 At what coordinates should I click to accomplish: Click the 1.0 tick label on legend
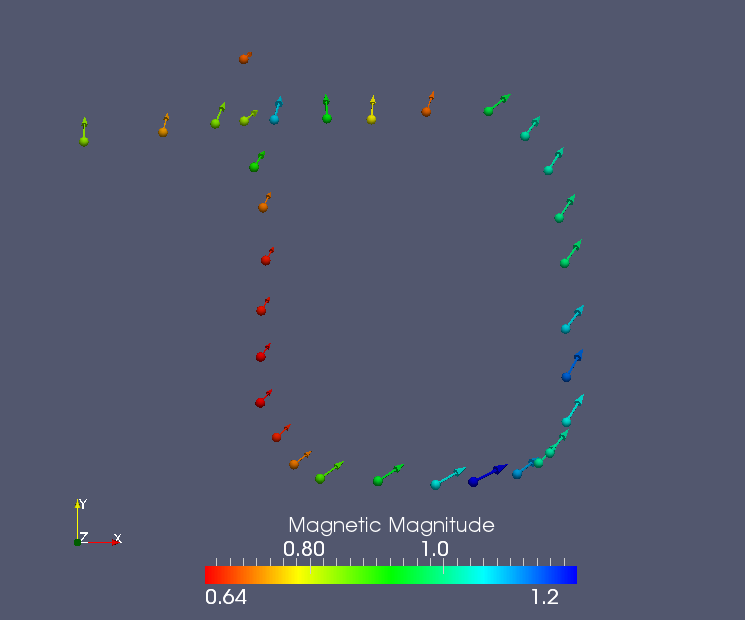coord(435,549)
